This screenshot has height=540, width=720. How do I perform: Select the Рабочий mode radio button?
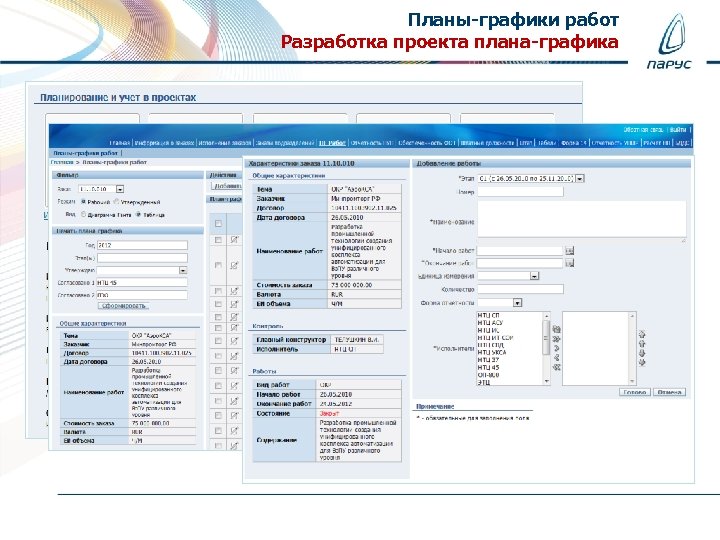84,202
